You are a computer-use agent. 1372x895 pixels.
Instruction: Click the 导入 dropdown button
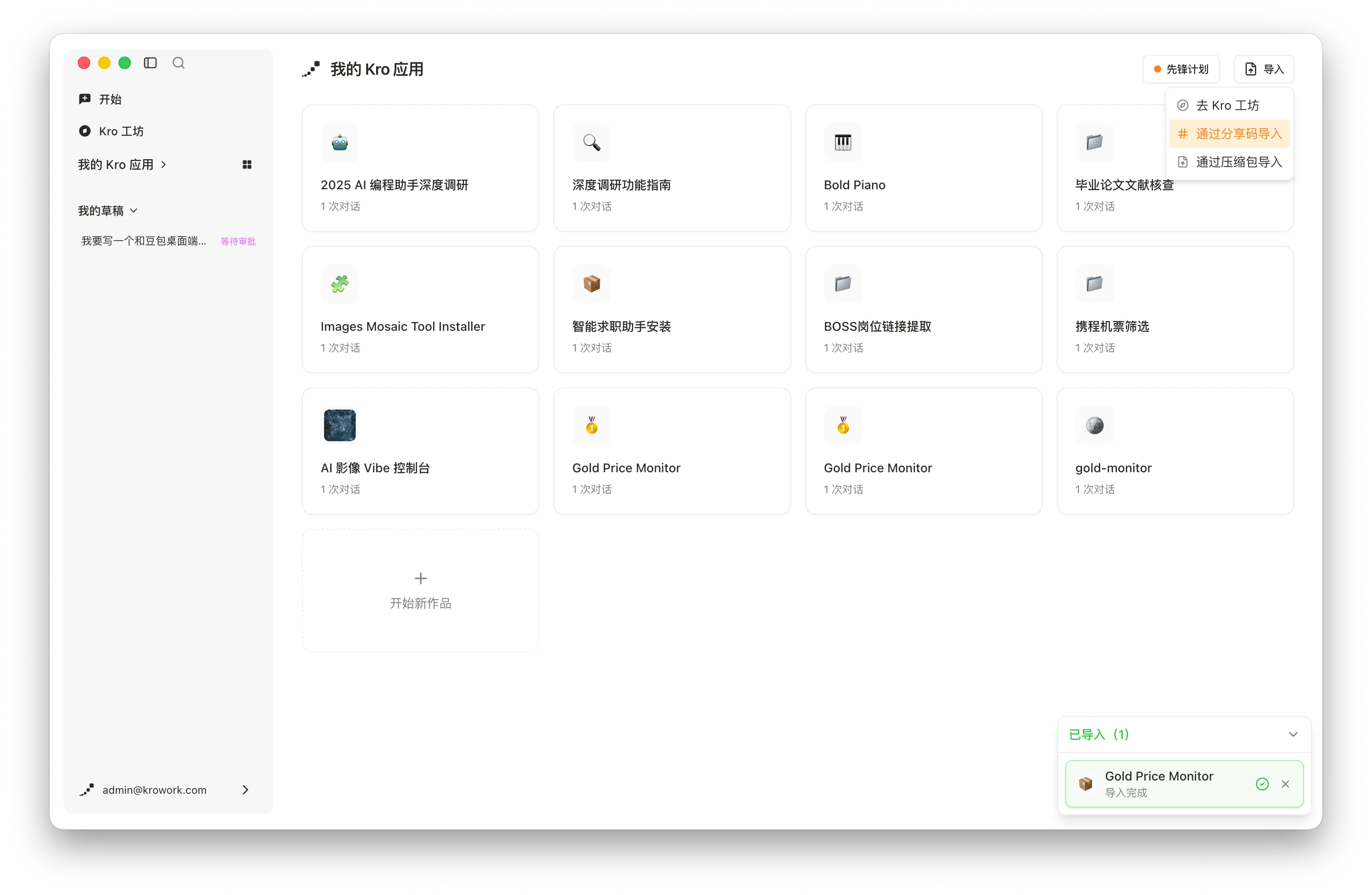click(1264, 69)
